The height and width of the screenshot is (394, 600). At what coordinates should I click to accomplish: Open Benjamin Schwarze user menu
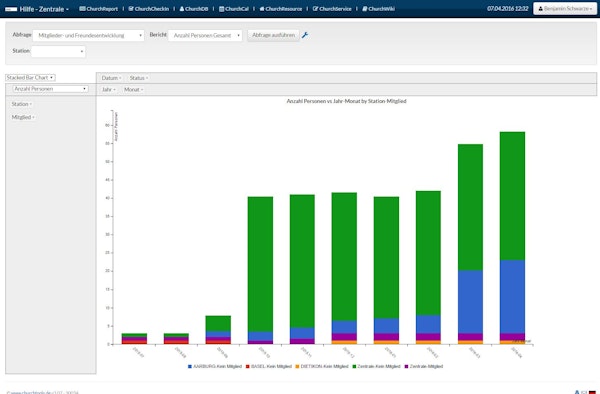(x=564, y=8)
